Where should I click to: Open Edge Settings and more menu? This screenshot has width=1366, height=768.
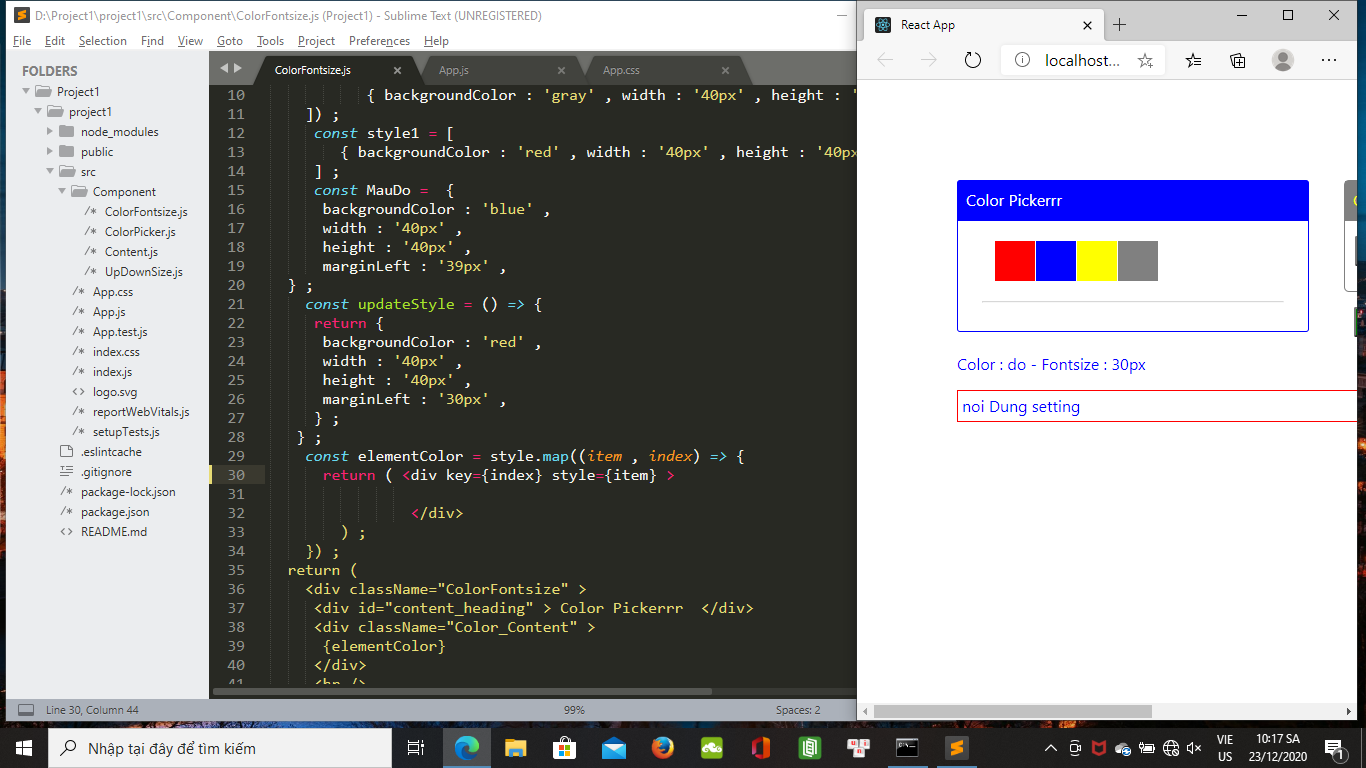1328,60
